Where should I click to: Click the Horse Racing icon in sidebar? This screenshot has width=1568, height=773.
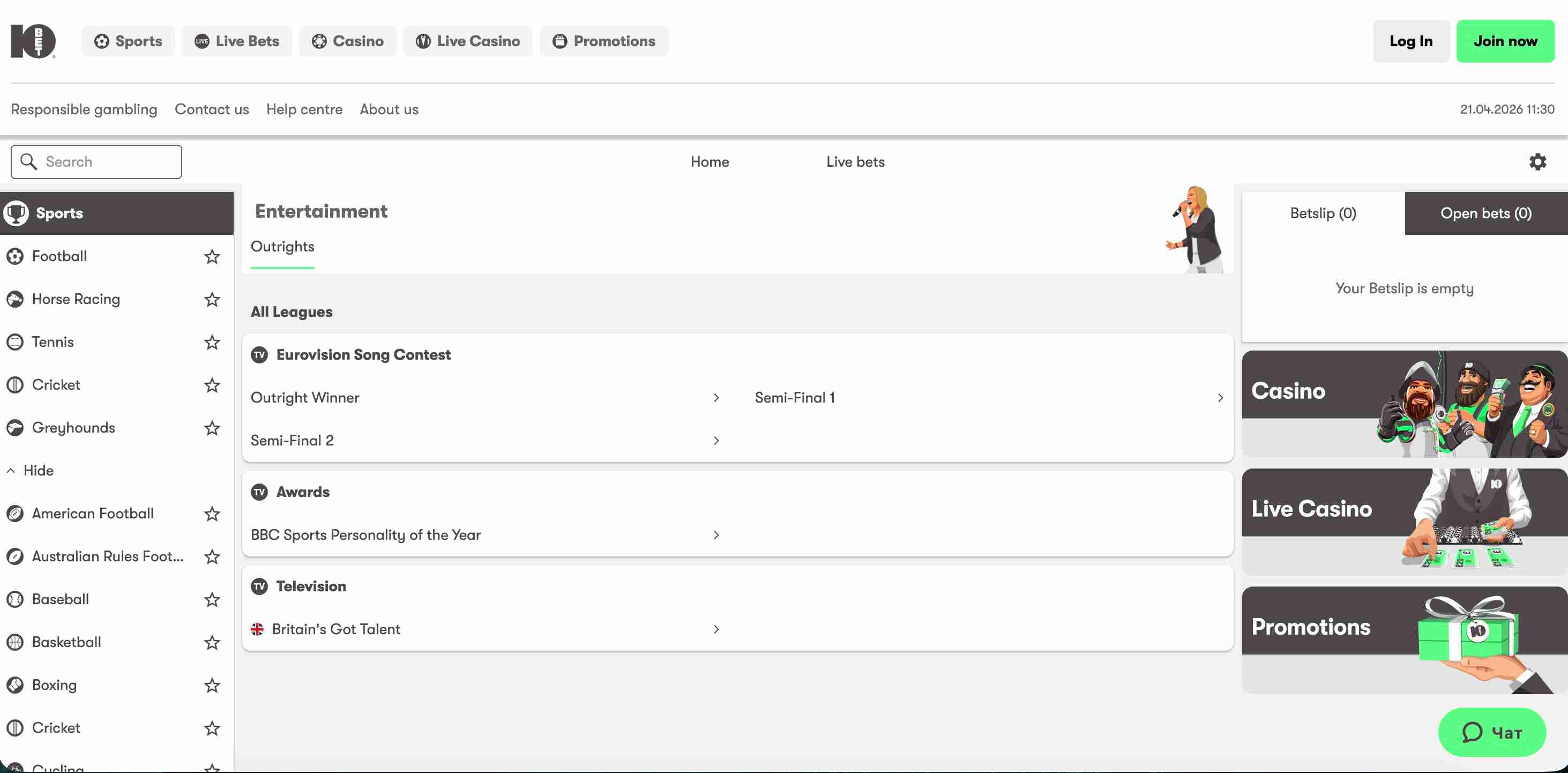pyautogui.click(x=15, y=300)
